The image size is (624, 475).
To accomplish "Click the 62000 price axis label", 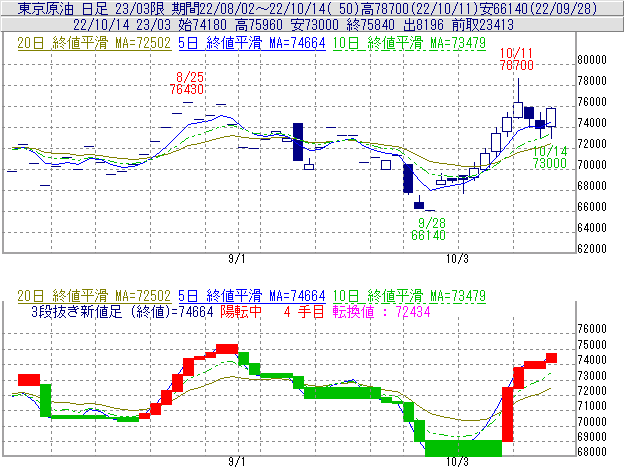I will pyautogui.click(x=592, y=249).
